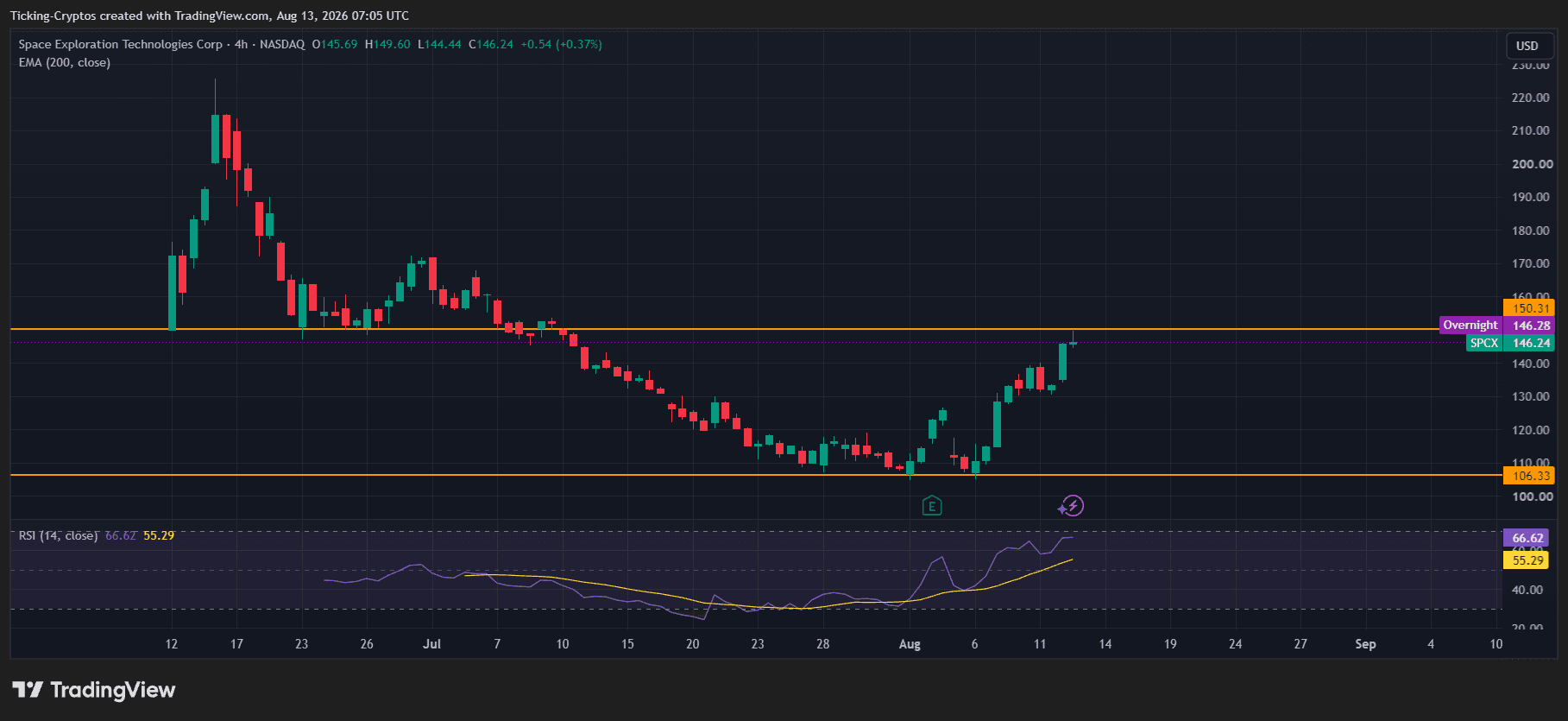This screenshot has height=721, width=1568.
Task: Click the 19 date on time axis
Action: point(1170,644)
